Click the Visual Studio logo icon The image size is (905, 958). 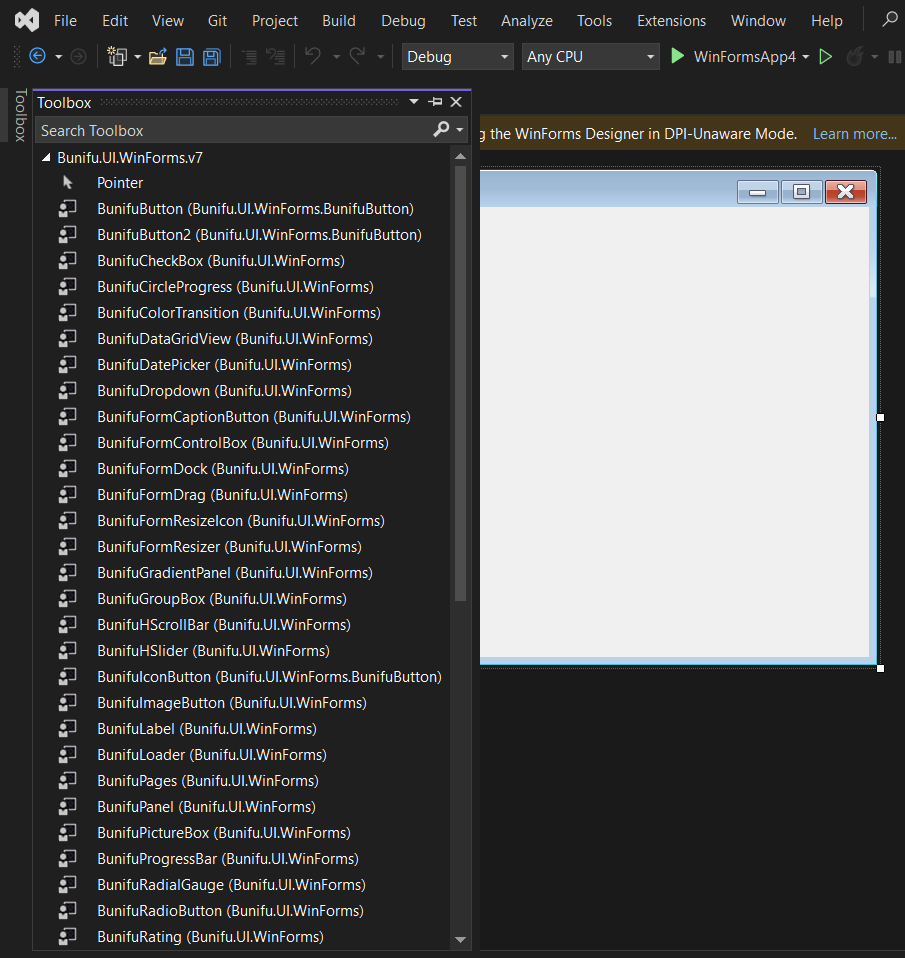tap(26, 20)
